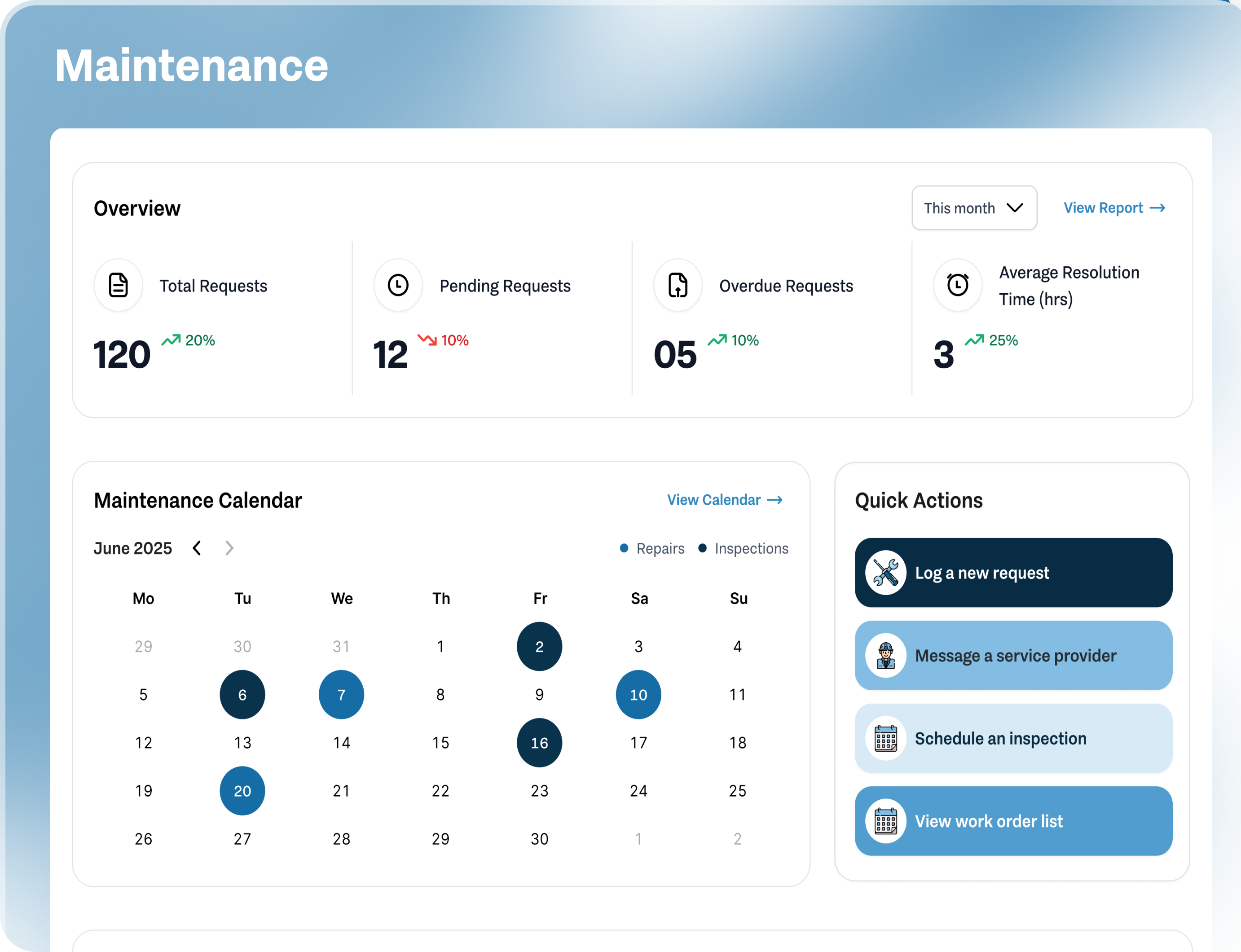Click the Mo weekday column header

pos(143,599)
